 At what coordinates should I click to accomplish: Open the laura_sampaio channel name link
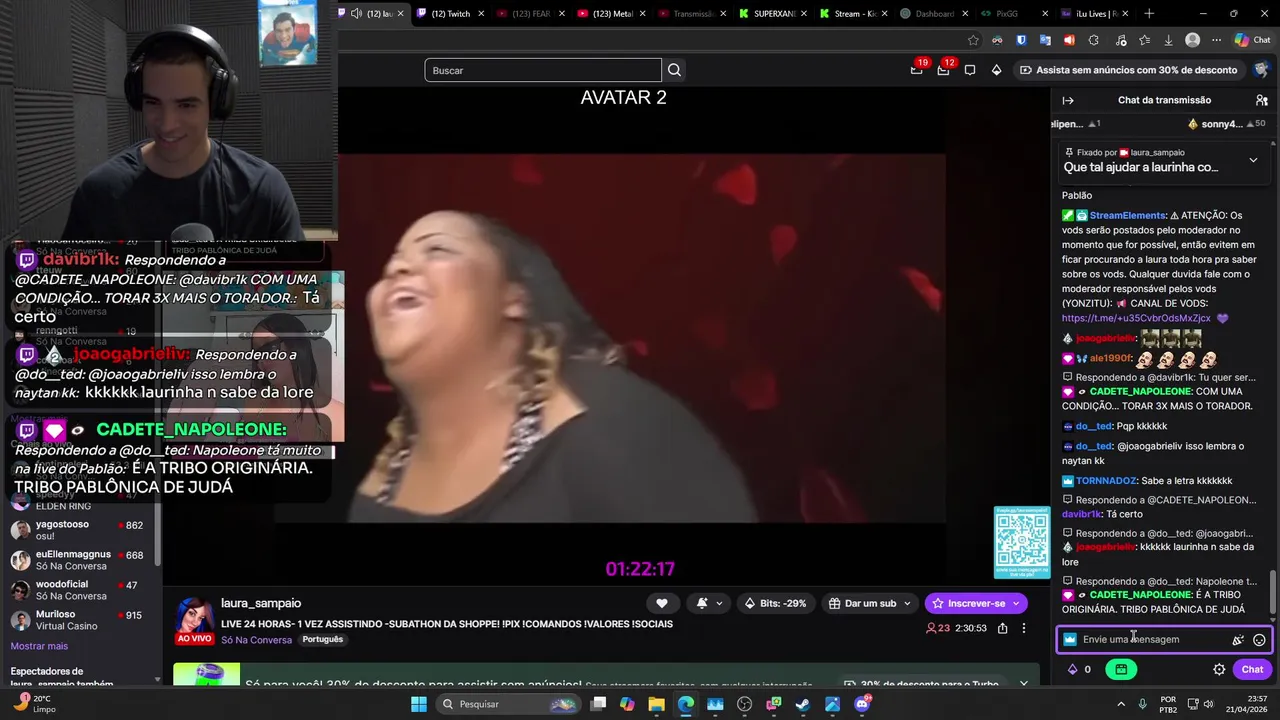[261, 603]
